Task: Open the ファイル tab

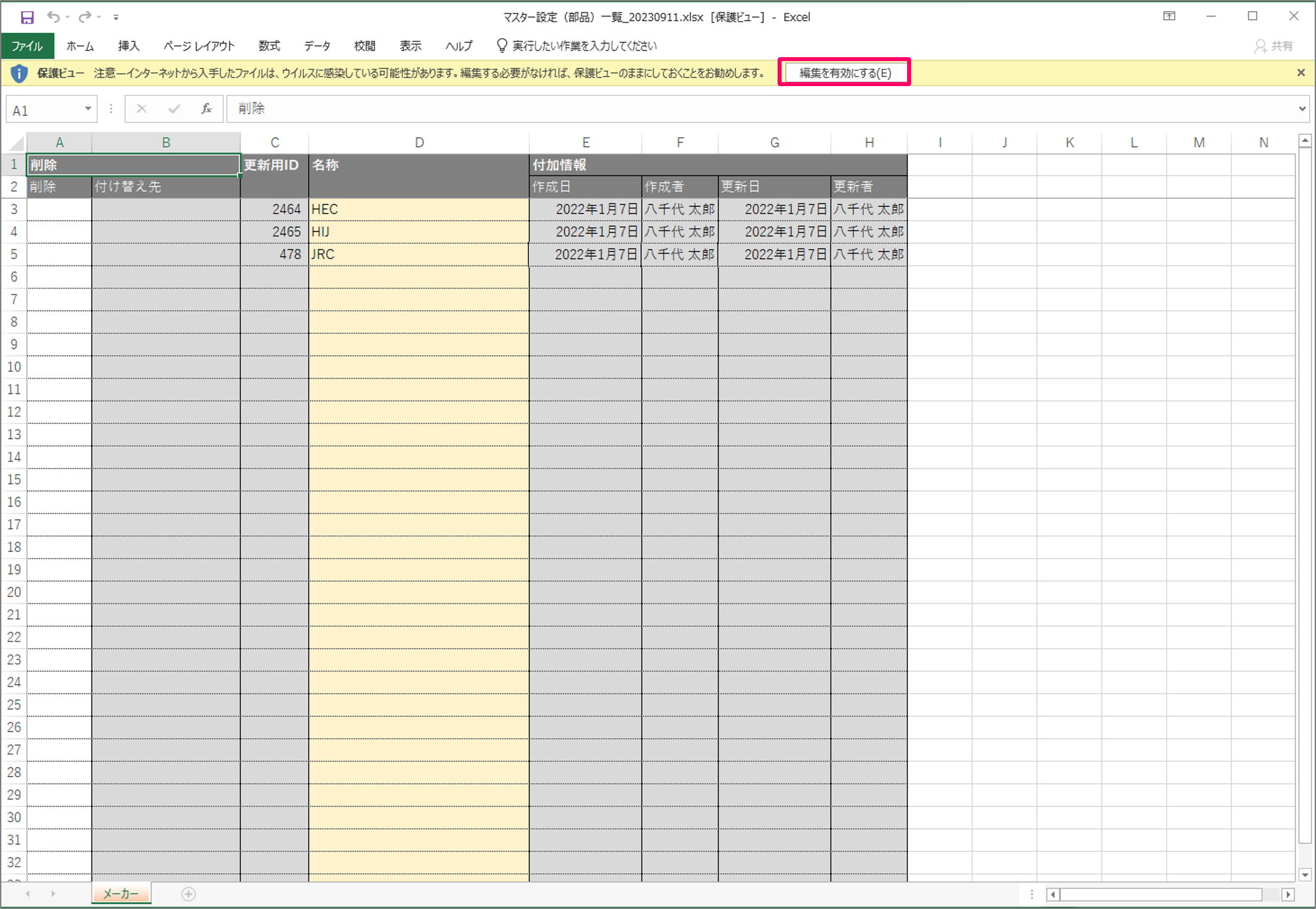Action: 27,46
